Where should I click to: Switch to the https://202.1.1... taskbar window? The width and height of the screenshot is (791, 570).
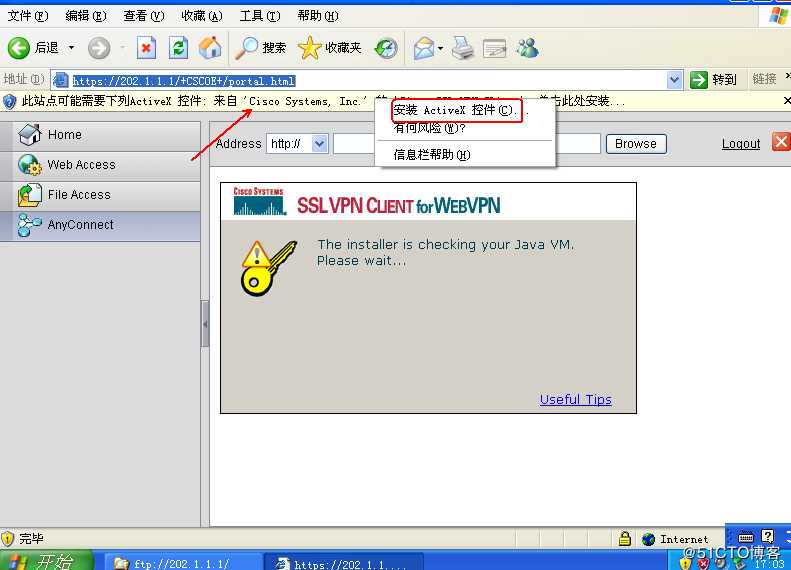coord(344,562)
